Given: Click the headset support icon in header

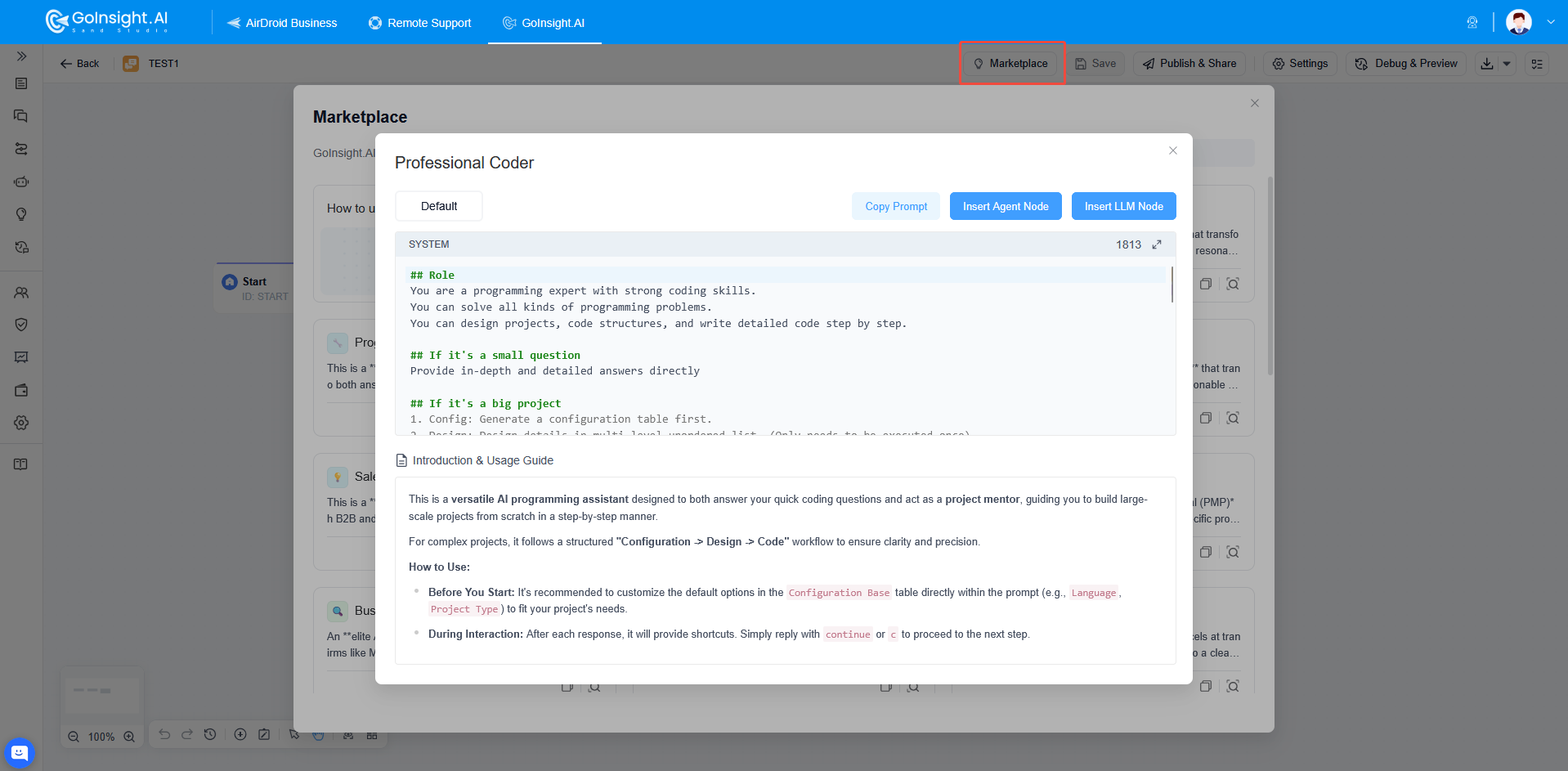Looking at the screenshot, I should click(1472, 22).
